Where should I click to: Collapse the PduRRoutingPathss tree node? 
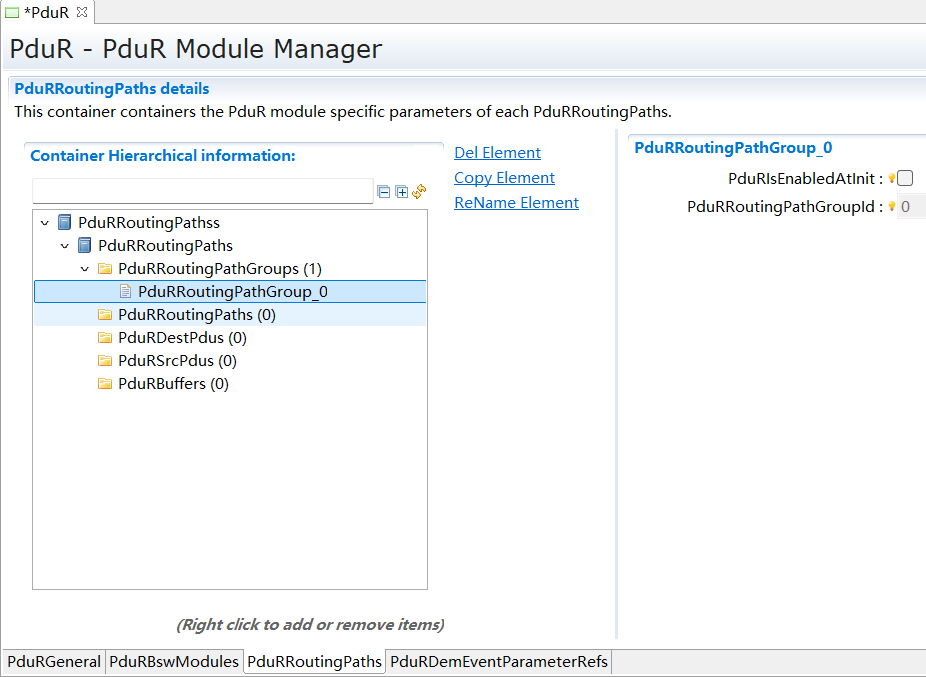pyautogui.click(x=44, y=222)
